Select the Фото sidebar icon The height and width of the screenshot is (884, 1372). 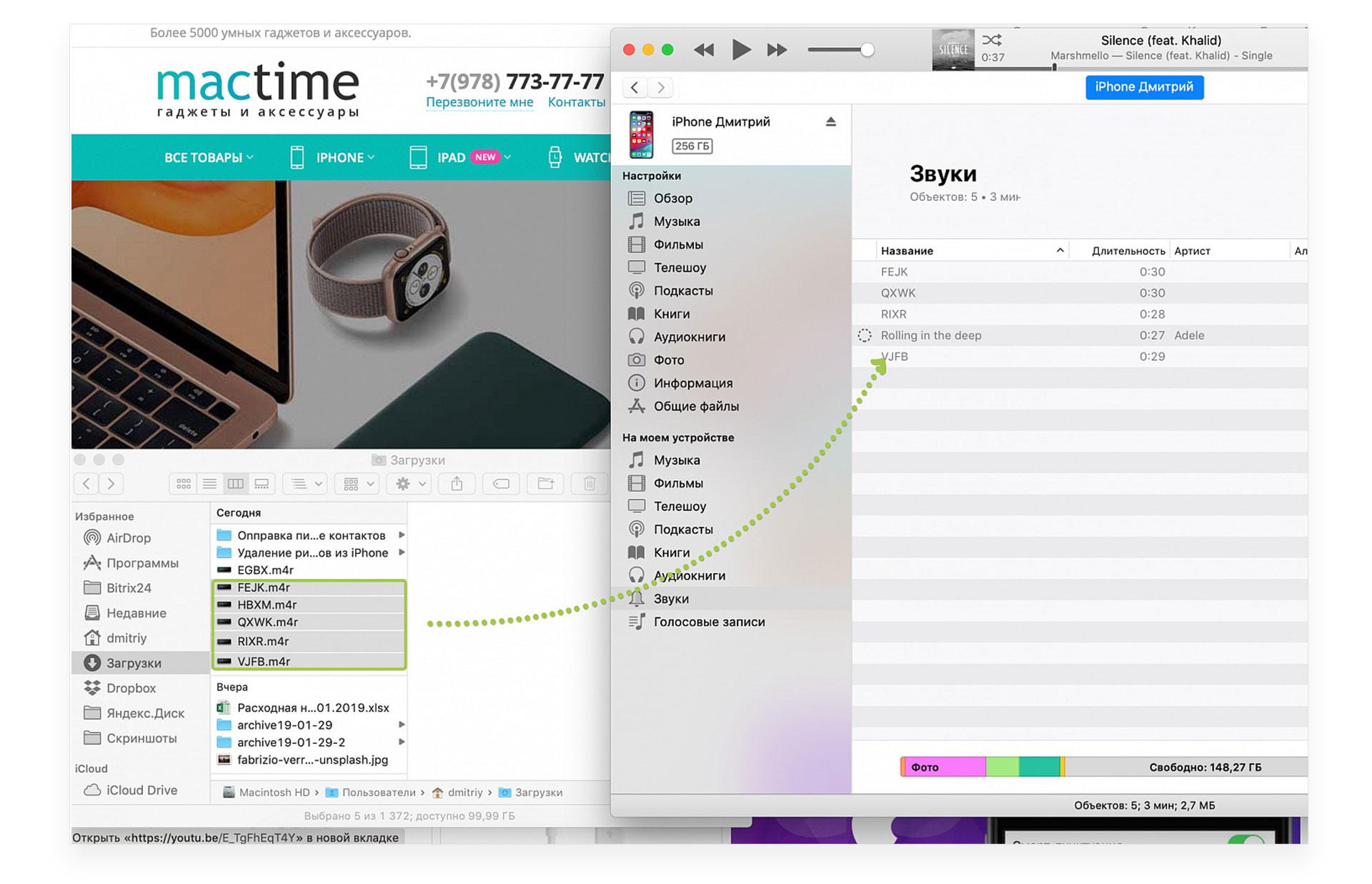tap(636, 358)
